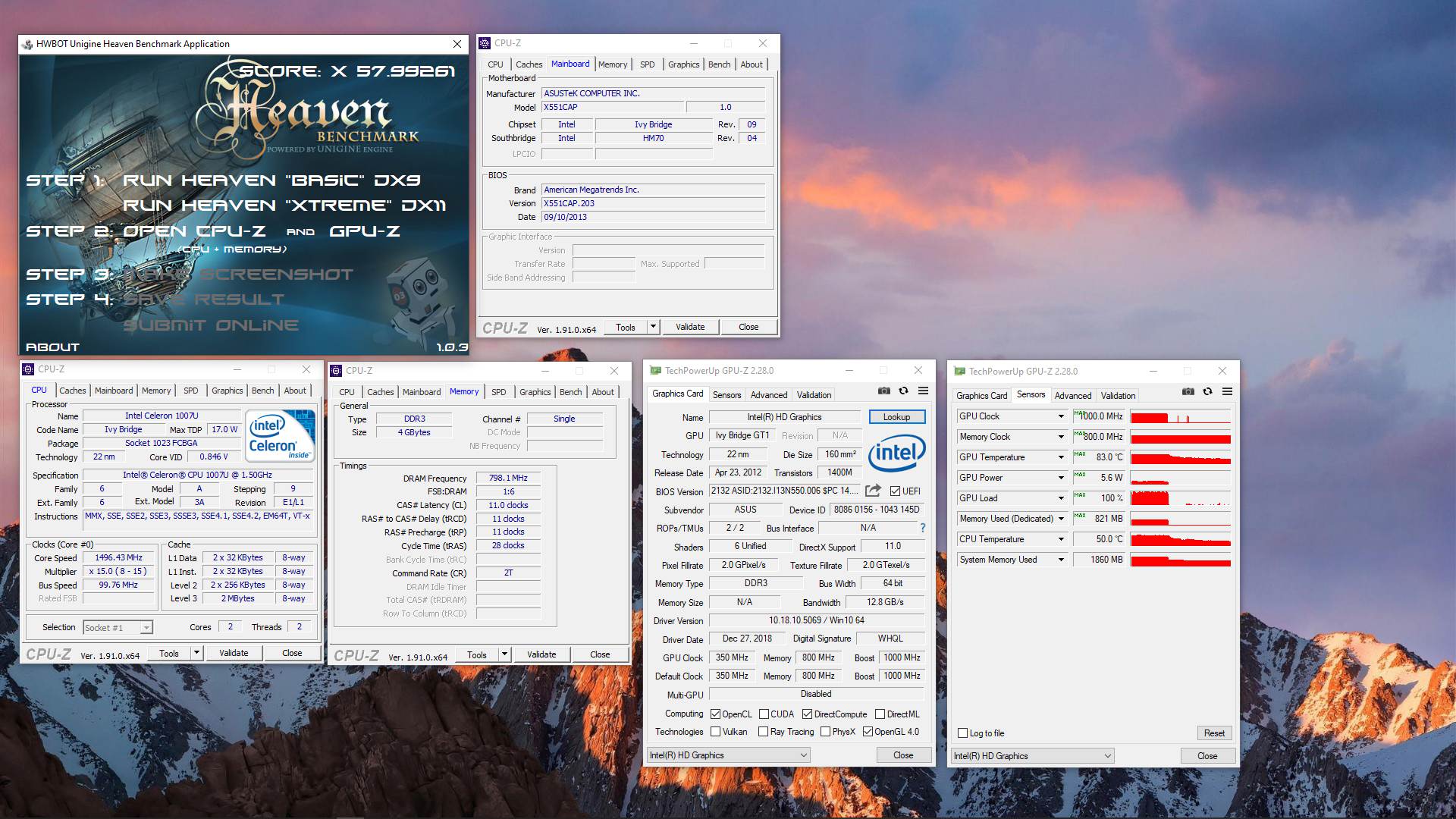Click the refresh icon in GPU-Z Sensors window
Image resolution: width=1456 pixels, height=819 pixels.
coord(1207,391)
